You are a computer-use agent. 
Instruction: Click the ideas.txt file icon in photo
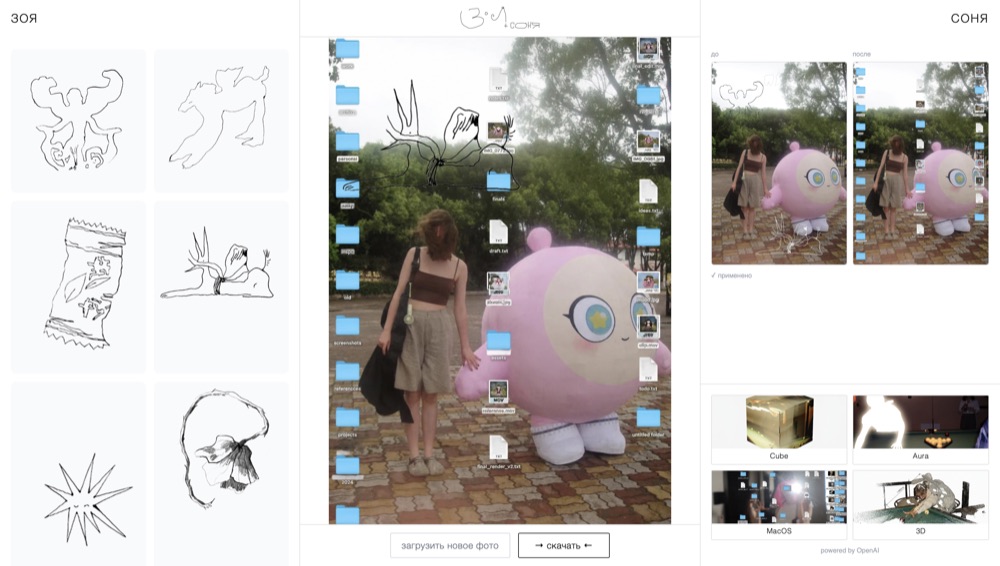[x=648, y=191]
